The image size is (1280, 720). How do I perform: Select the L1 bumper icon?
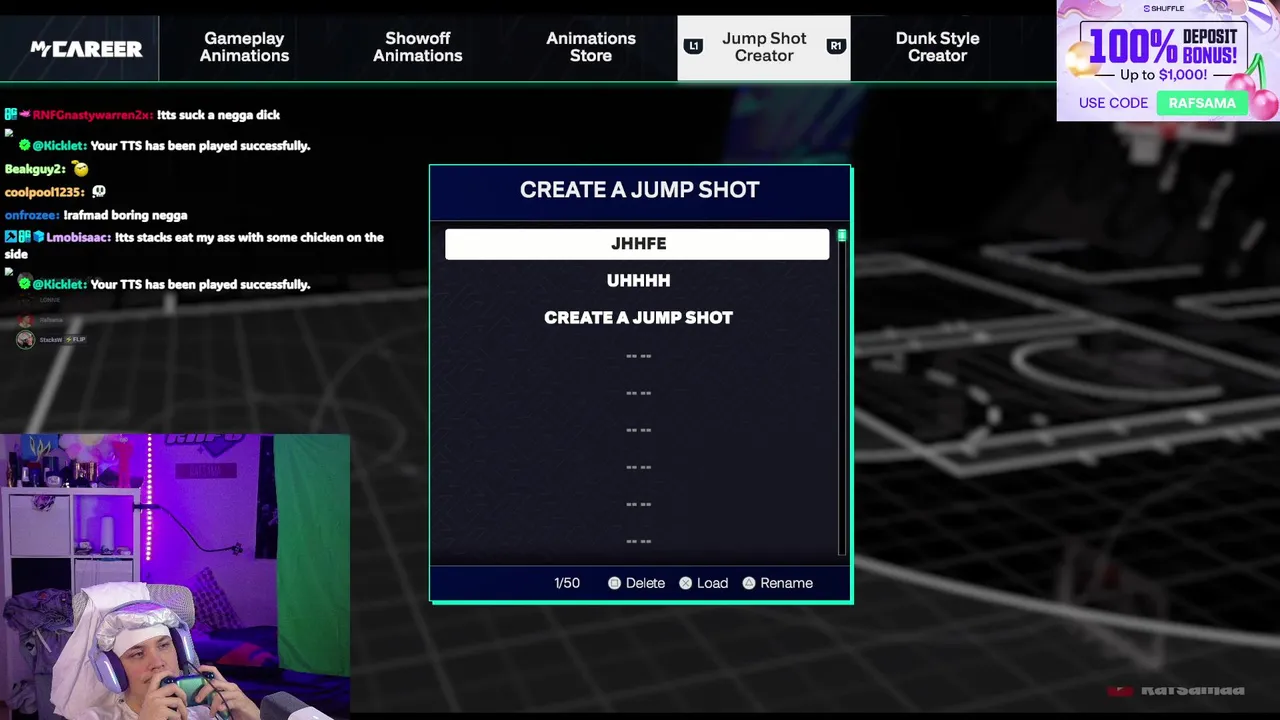point(693,46)
